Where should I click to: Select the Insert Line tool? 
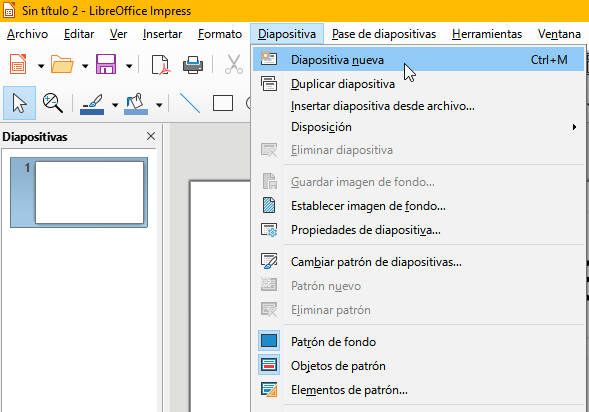click(190, 103)
